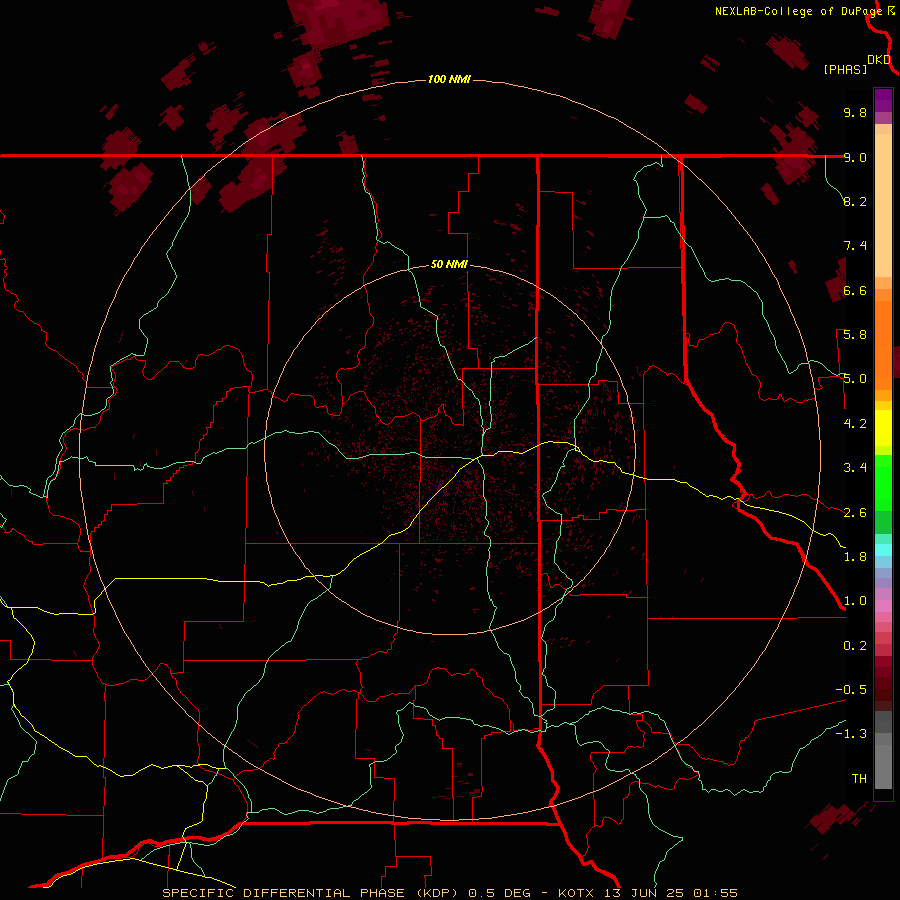Viewport: 900px width, 900px height.
Task: Pick the orange segment of color bar
Action: coord(883,346)
